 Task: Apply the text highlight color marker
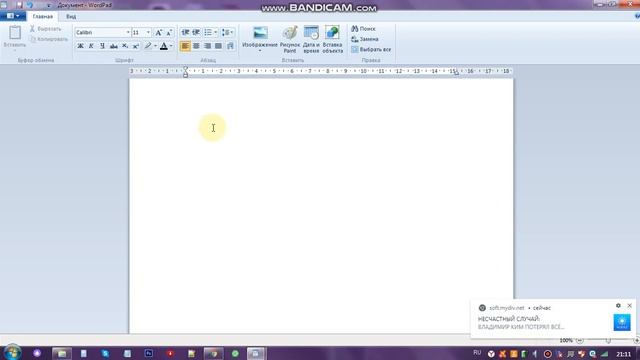point(148,46)
